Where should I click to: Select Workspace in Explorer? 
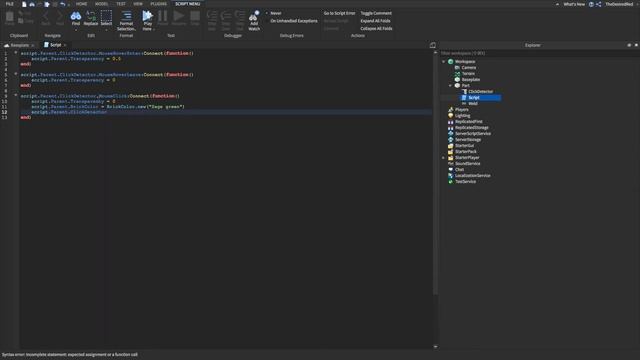465,62
